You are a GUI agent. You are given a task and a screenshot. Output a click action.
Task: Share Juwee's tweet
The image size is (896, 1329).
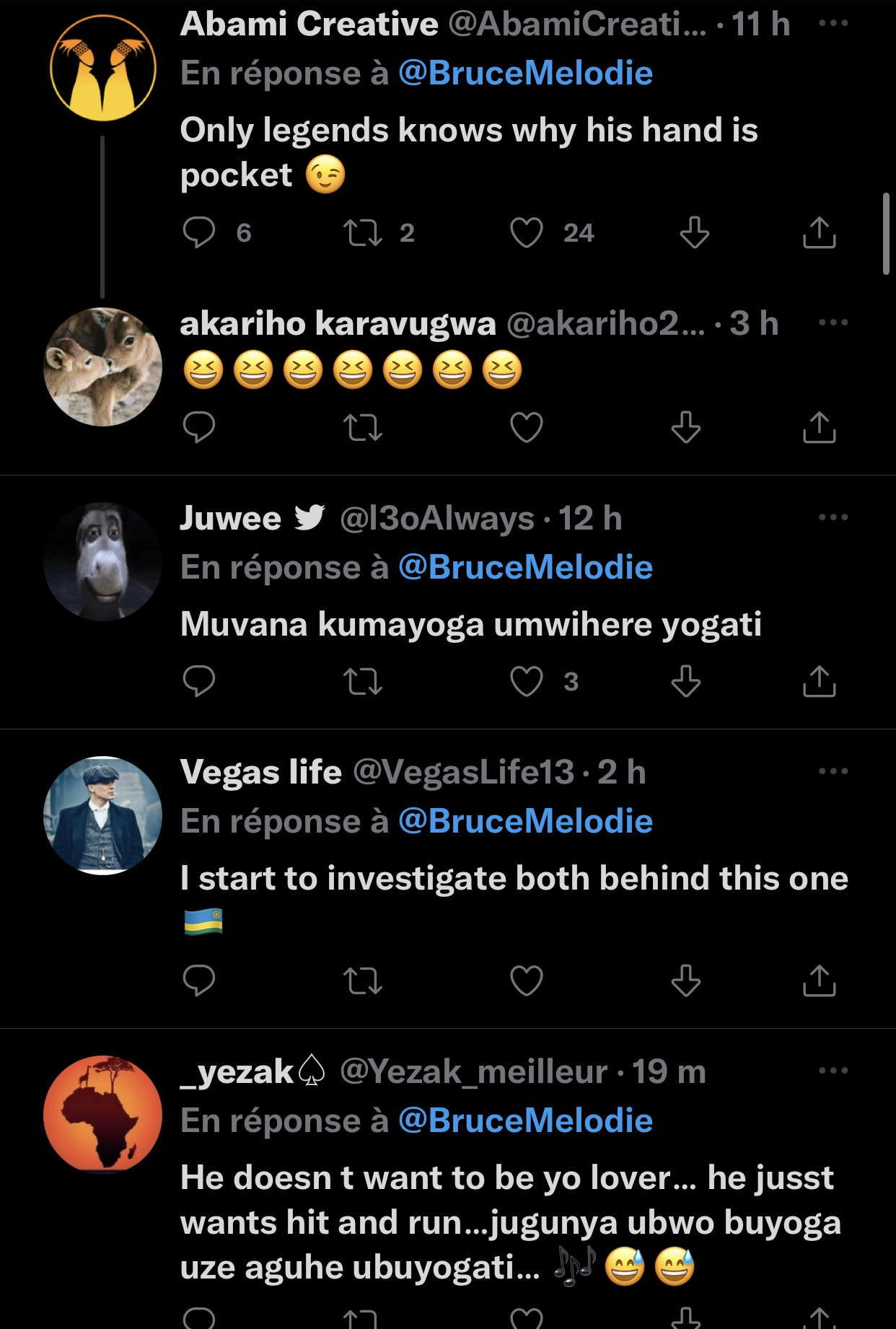819,680
